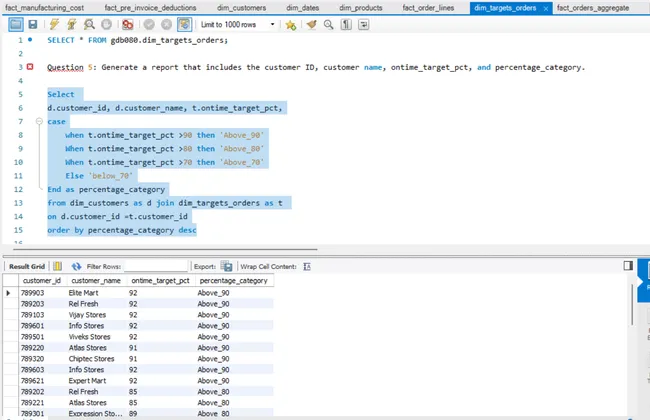Image resolution: width=650 pixels, height=420 pixels.
Task: Sort by customer_id column header
Action: click(42, 281)
